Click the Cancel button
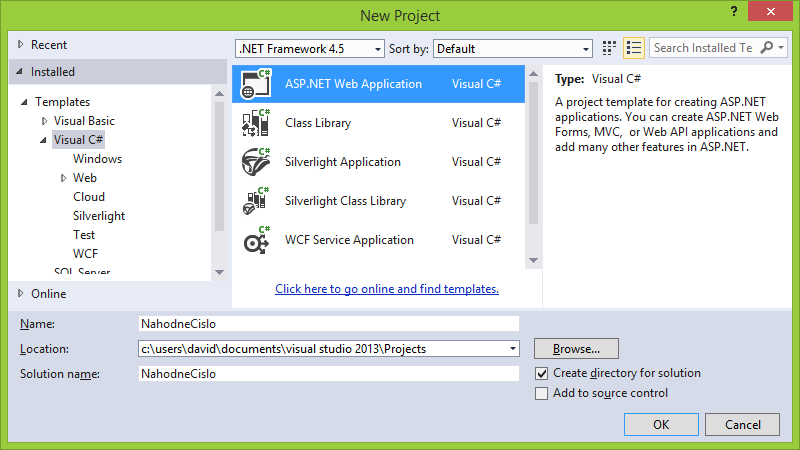The height and width of the screenshot is (450, 800). pos(742,424)
